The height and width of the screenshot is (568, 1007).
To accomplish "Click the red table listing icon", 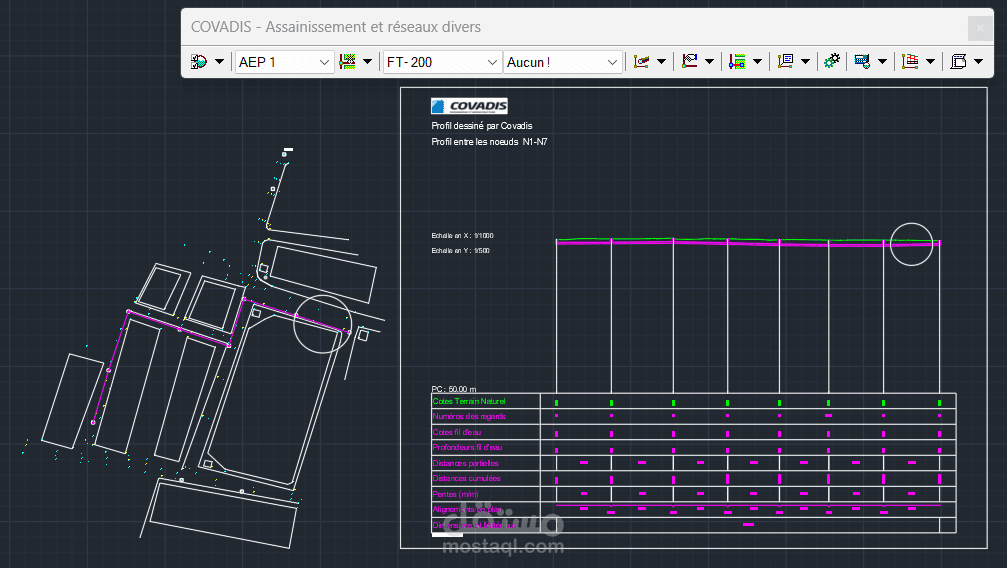I will point(909,62).
